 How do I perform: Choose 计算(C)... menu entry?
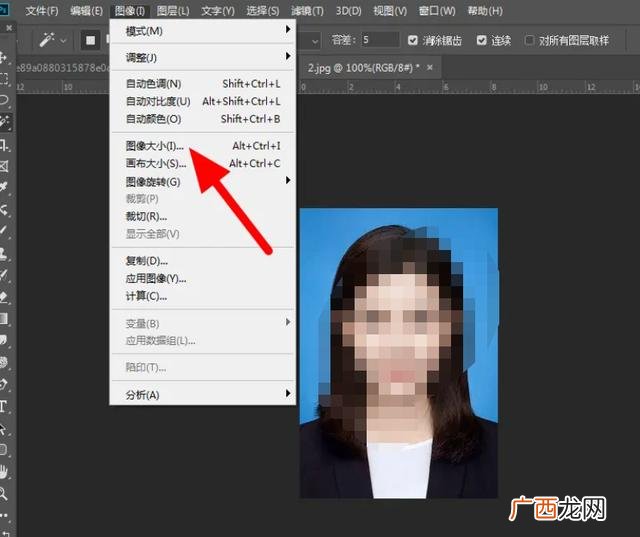[x=203, y=296]
